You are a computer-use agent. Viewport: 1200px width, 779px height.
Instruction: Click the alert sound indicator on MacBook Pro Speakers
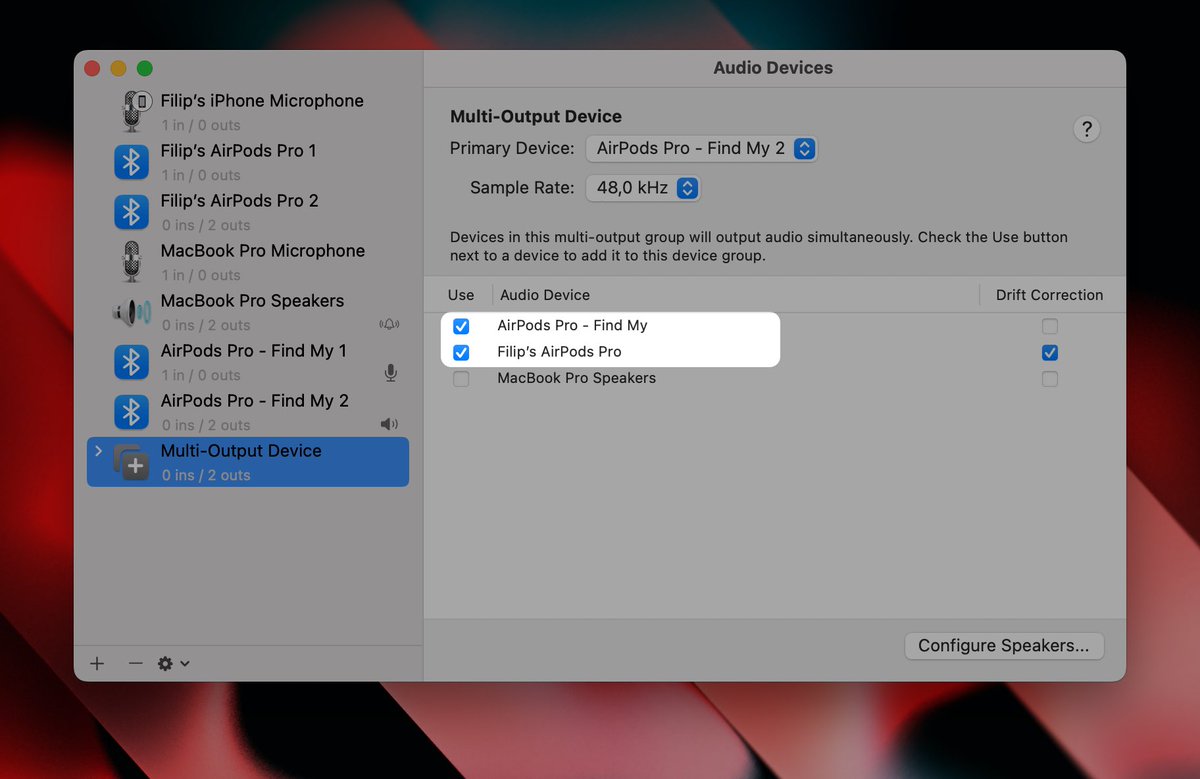pyautogui.click(x=390, y=325)
